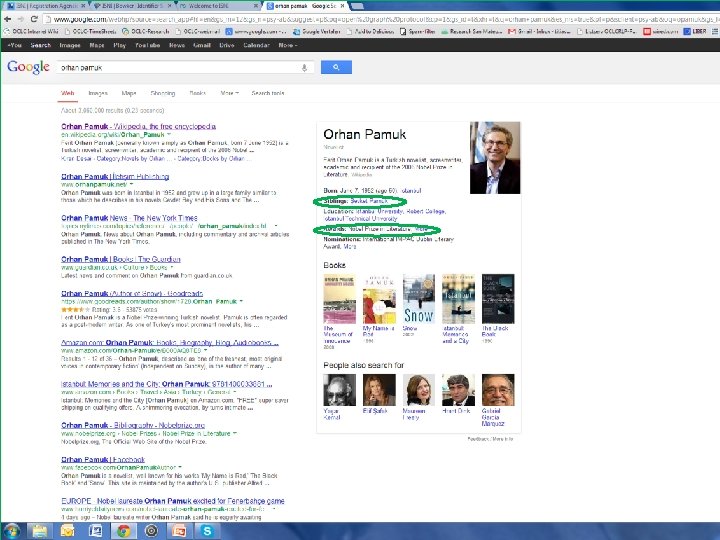Open The Black Book cover

(x=498, y=299)
